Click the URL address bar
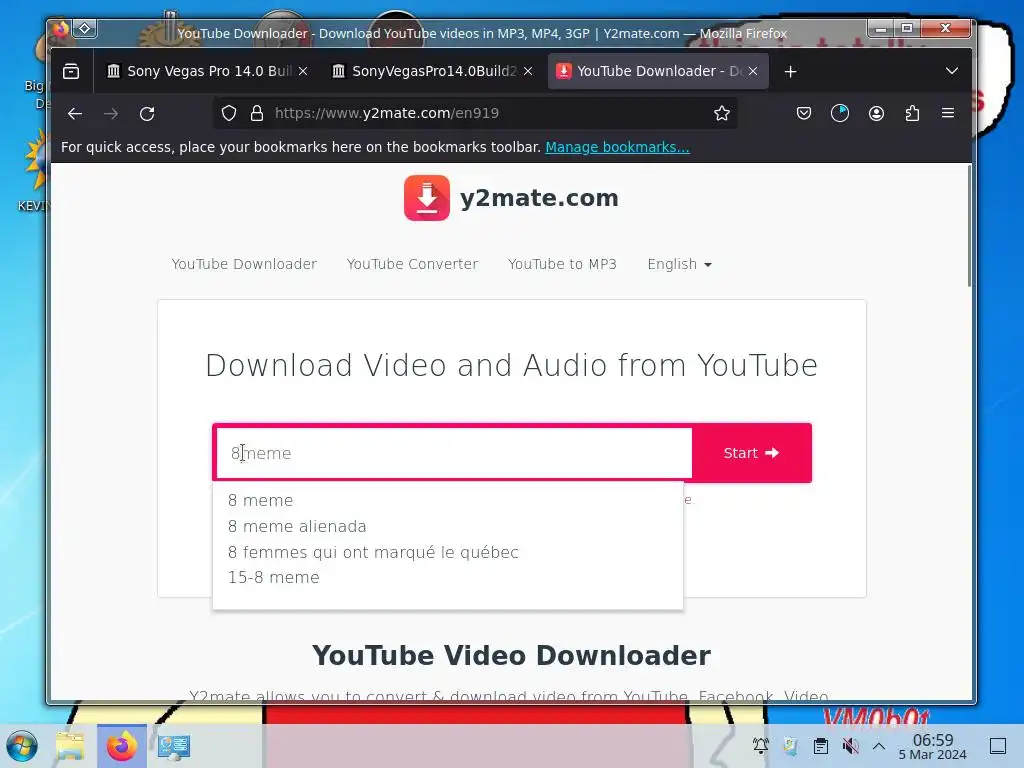This screenshot has width=1024, height=768. [x=475, y=114]
